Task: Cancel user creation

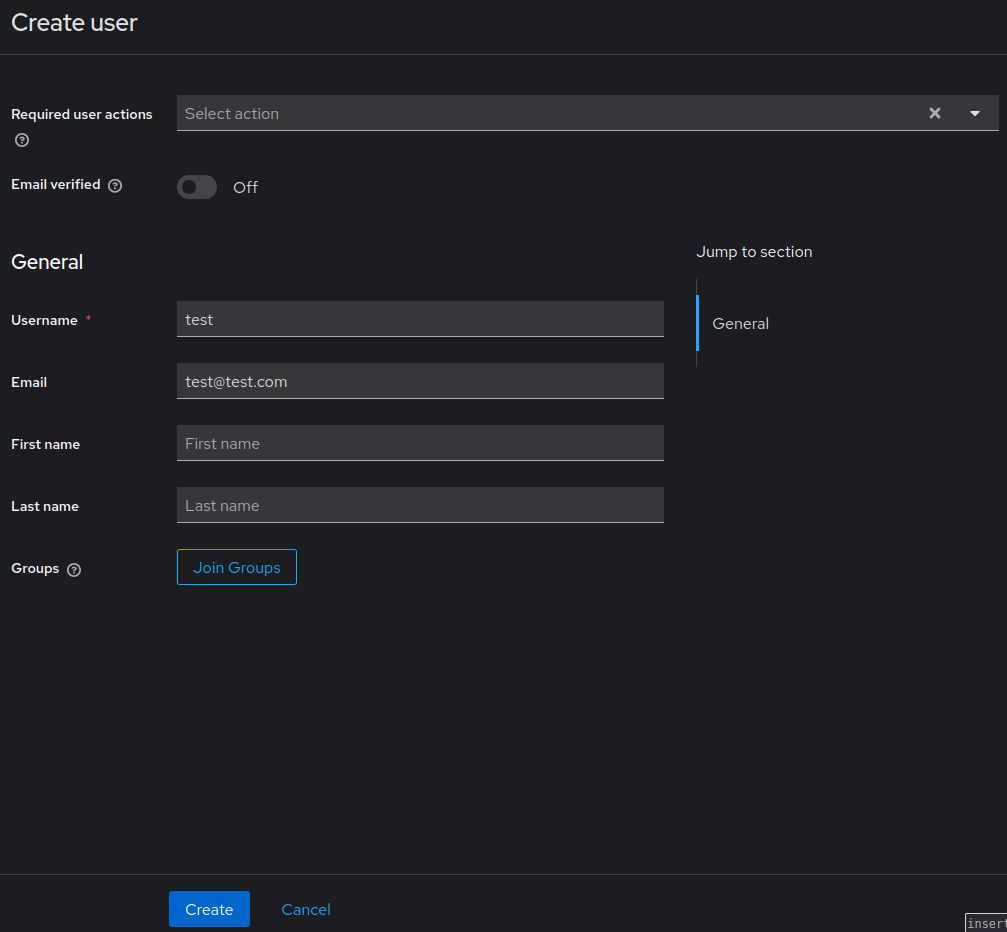Action: click(306, 909)
